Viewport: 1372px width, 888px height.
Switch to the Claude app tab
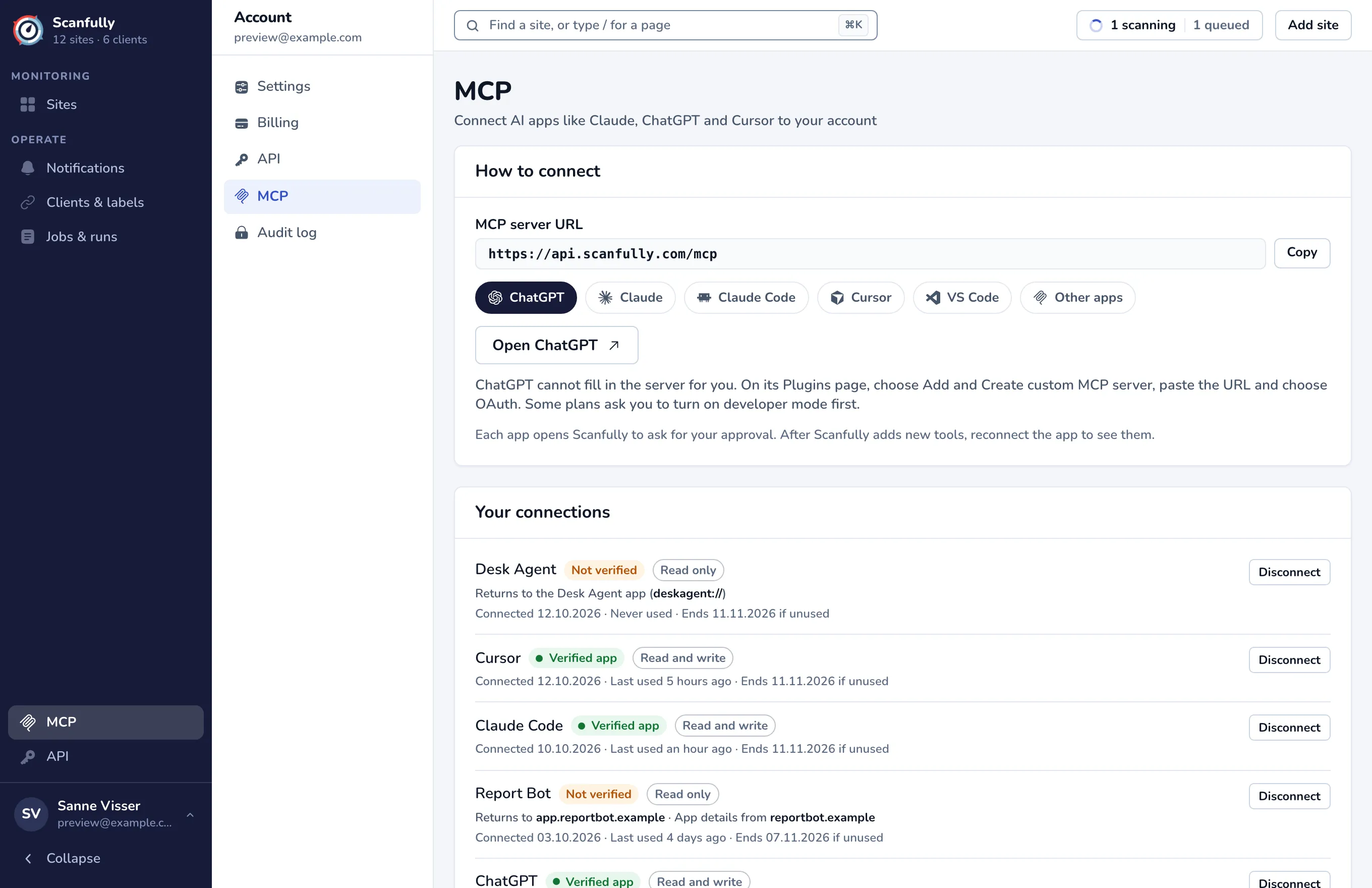click(x=630, y=298)
